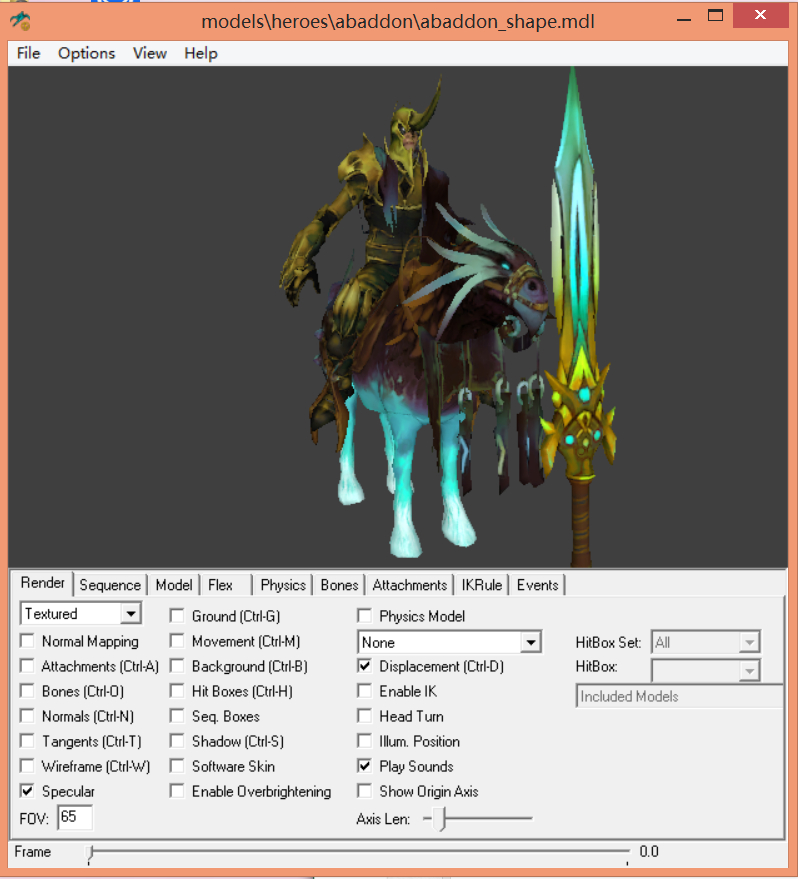Click the FOV input field showing 65
Image resolution: width=798 pixels, height=879 pixels.
(x=75, y=817)
